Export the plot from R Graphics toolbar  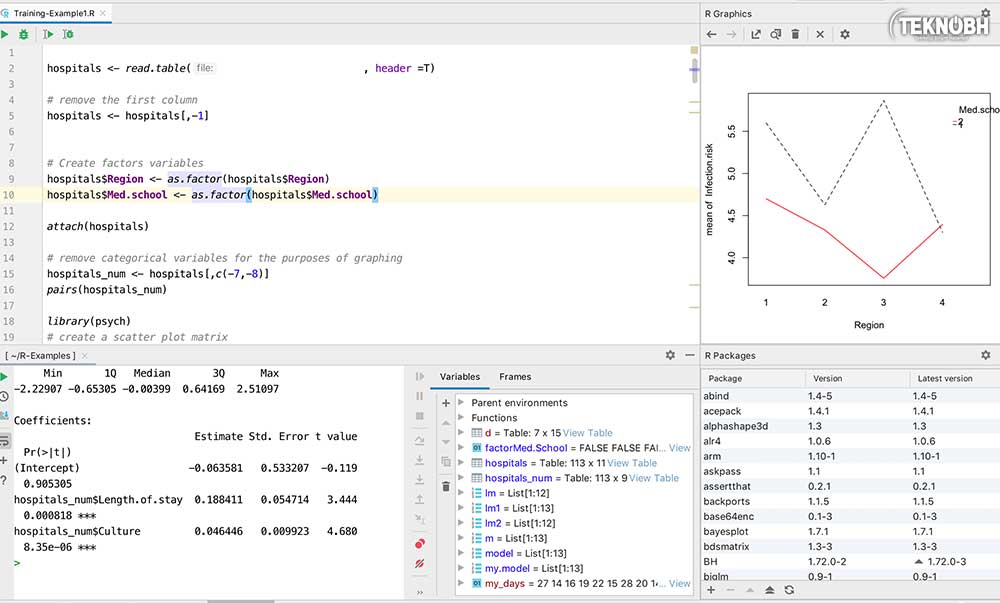click(x=756, y=34)
